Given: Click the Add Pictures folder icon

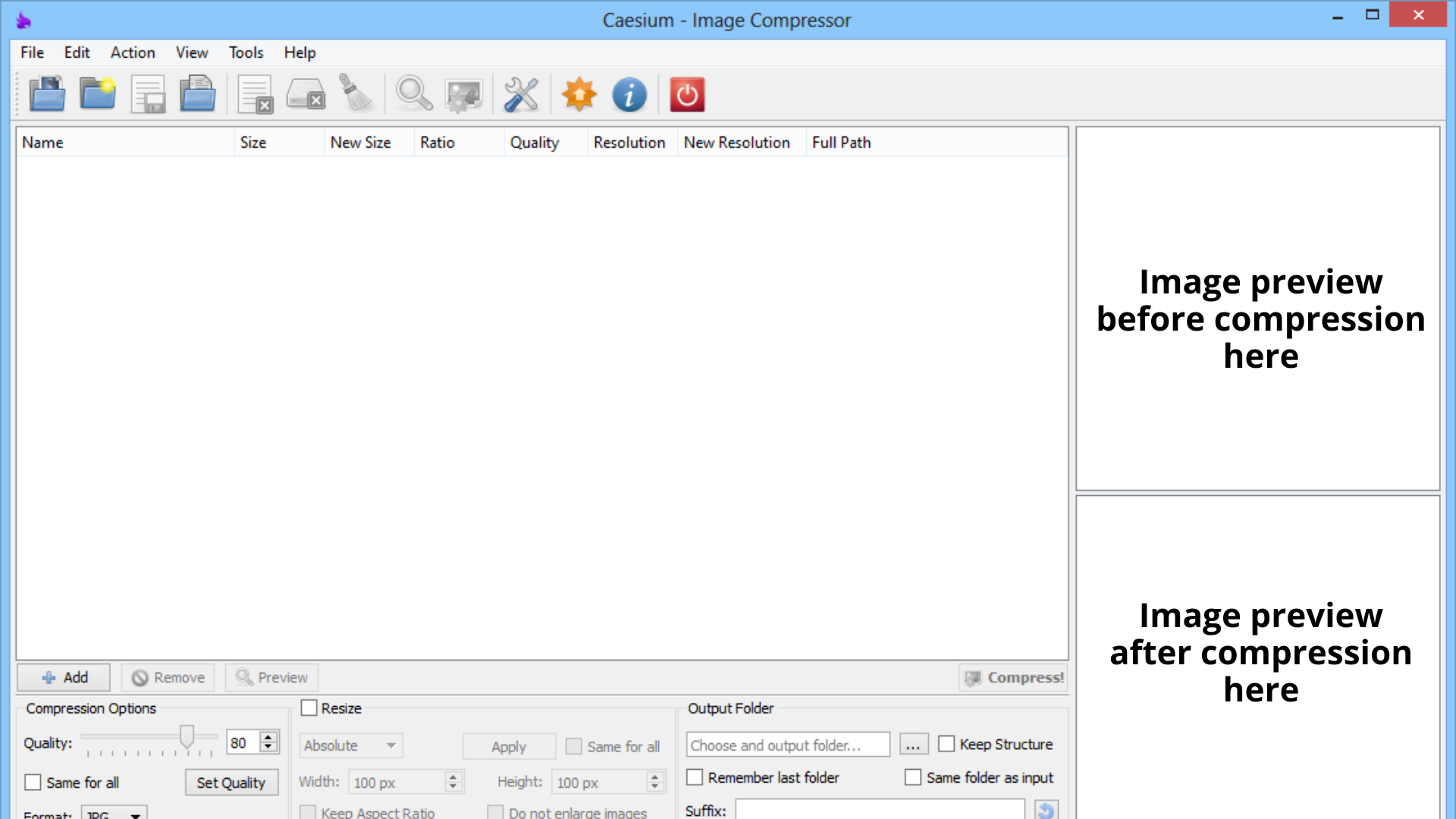Looking at the screenshot, I should [47, 95].
